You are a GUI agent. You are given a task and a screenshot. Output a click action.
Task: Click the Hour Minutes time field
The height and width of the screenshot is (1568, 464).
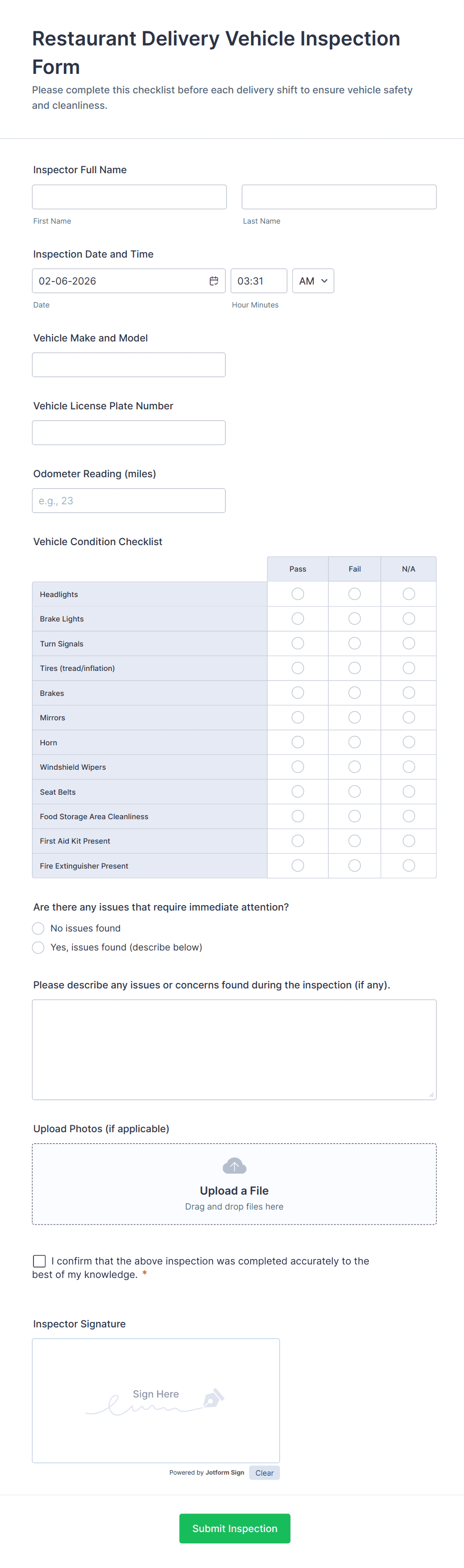coord(258,281)
